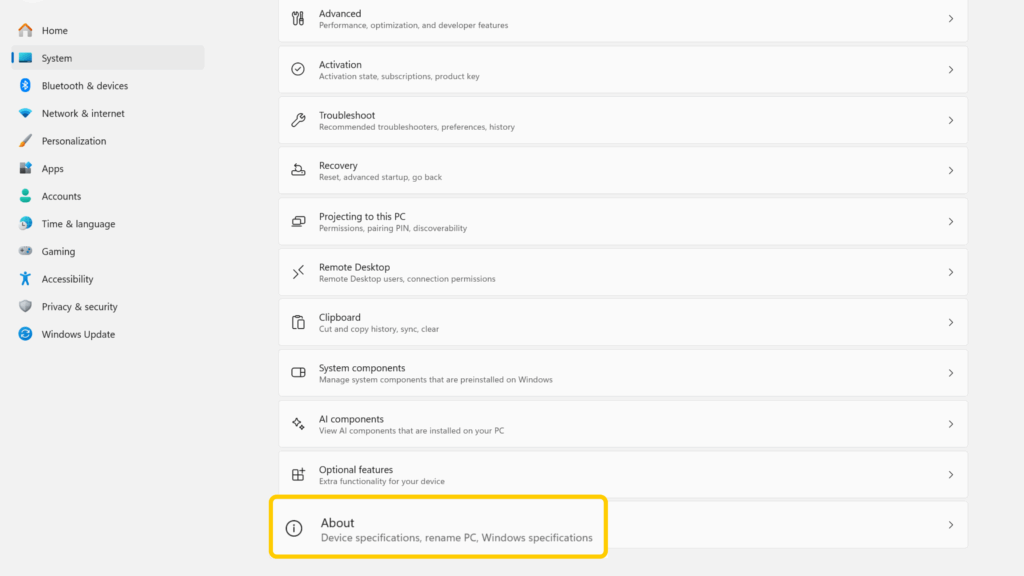1024x576 pixels.
Task: Click the Privacy & security shield icon
Action: pyautogui.click(x=25, y=307)
